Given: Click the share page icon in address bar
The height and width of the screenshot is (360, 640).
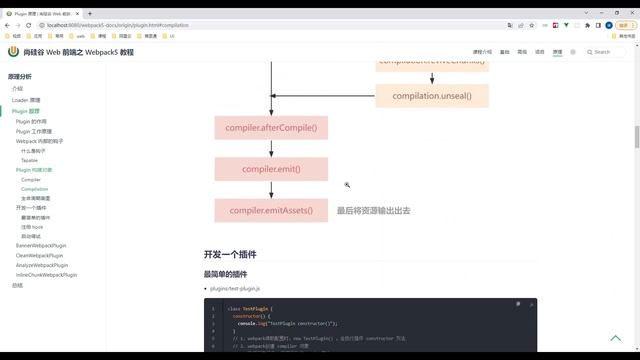Looking at the screenshot, I should coord(521,25).
